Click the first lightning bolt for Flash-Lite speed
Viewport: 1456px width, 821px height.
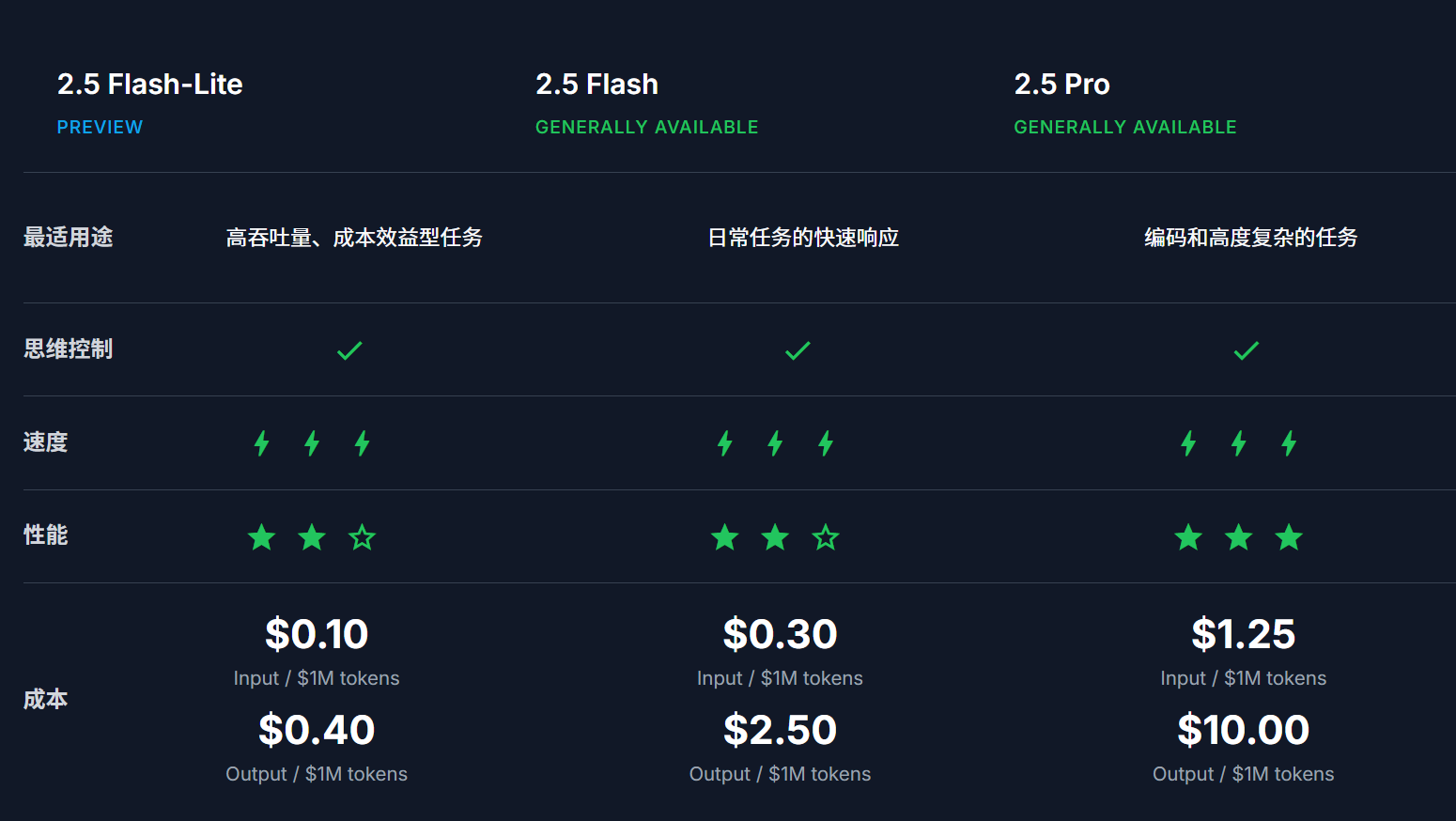[262, 443]
